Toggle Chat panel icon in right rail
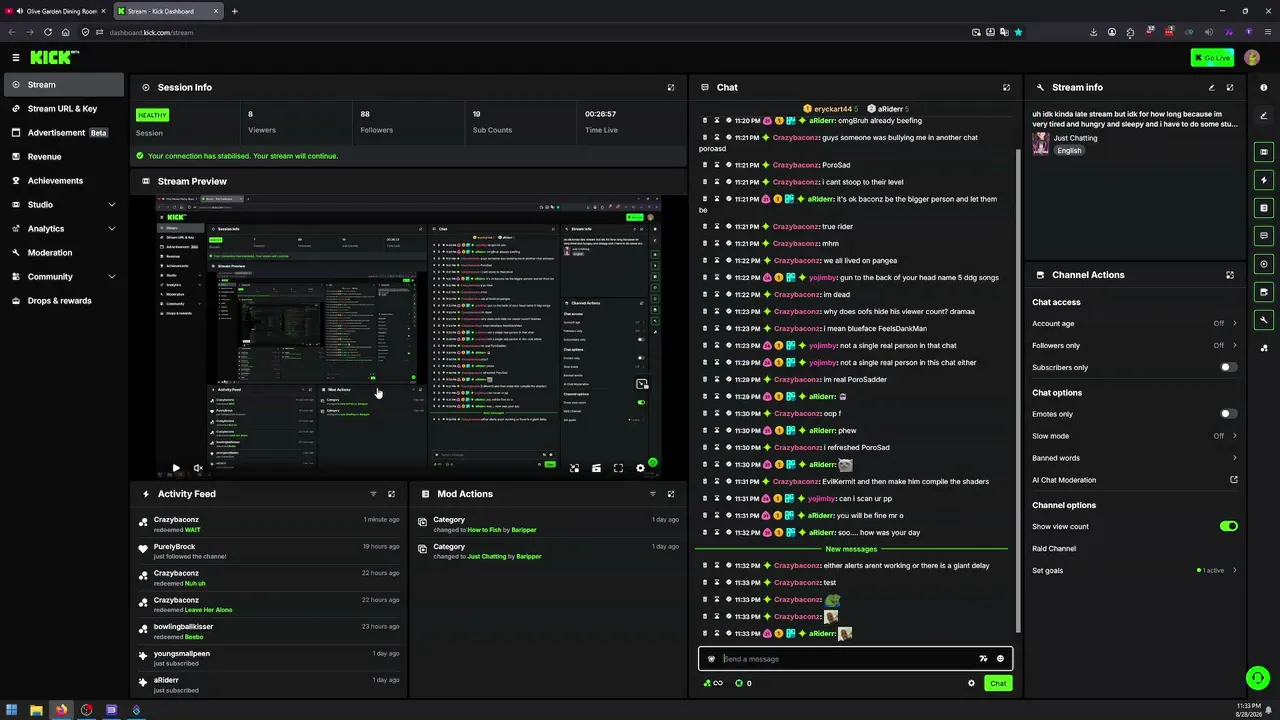Viewport: 1280px width, 720px height. point(1264,236)
